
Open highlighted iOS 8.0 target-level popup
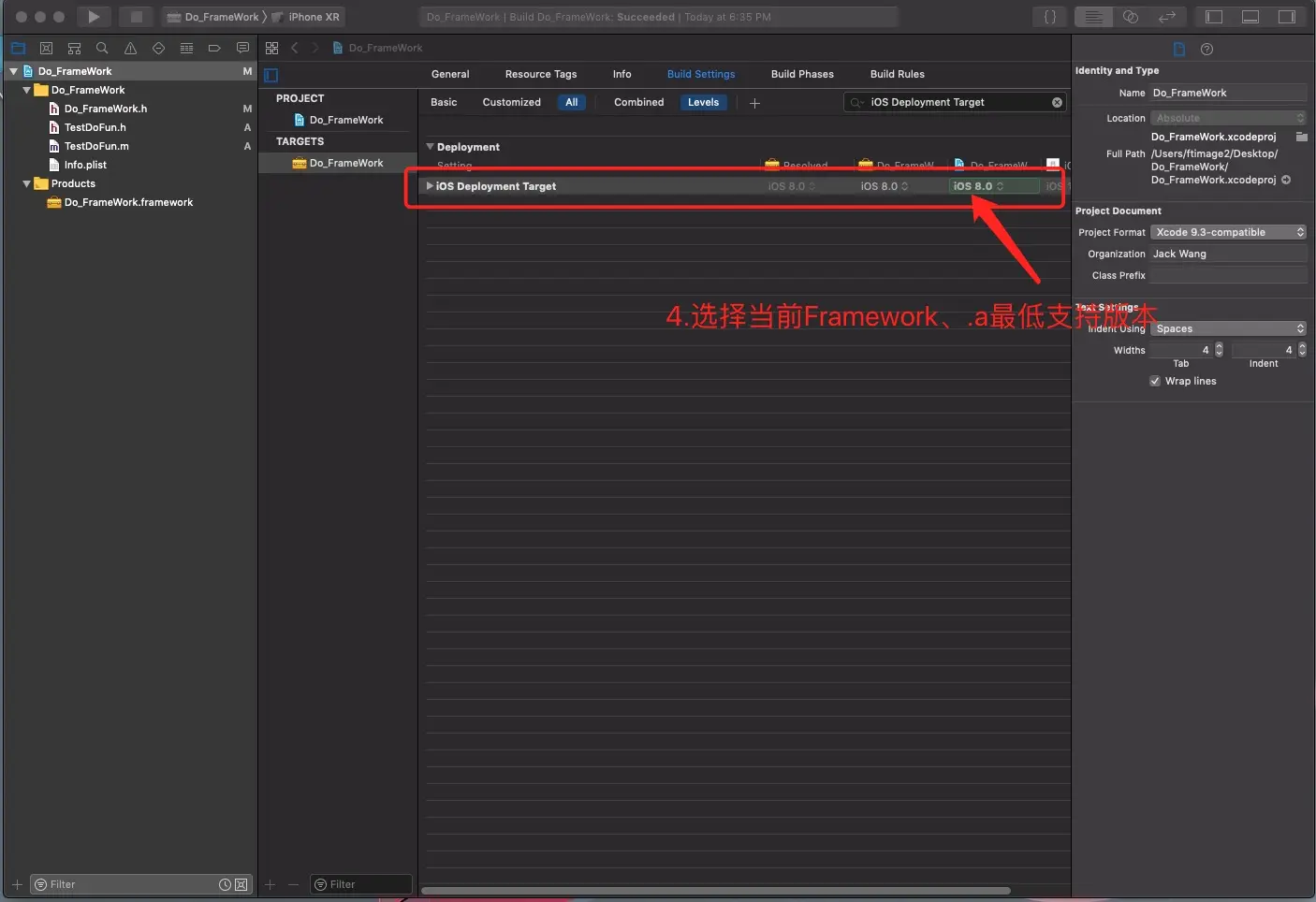click(x=994, y=186)
